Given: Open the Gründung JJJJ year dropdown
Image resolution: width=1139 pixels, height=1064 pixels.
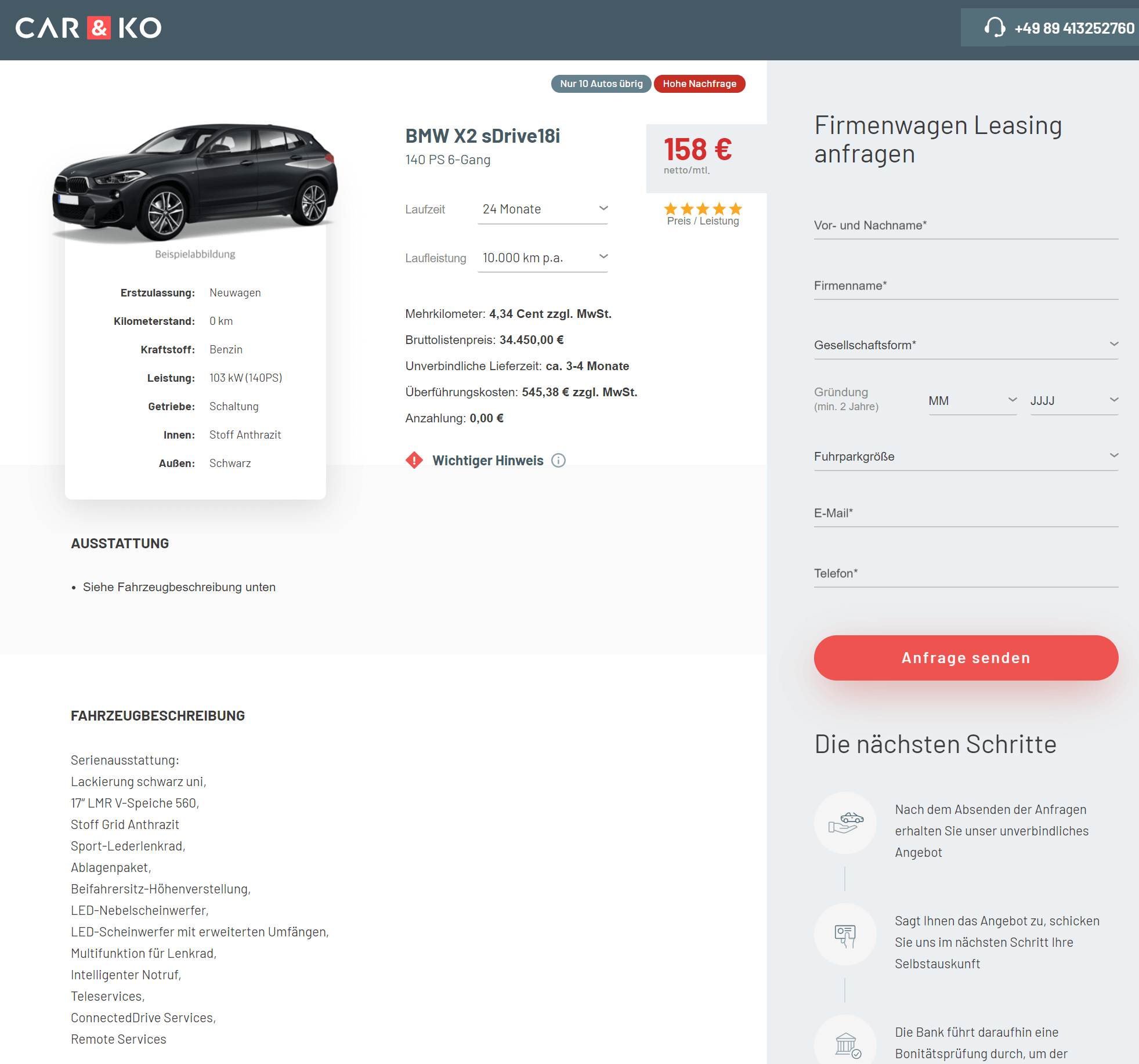Looking at the screenshot, I should coord(1074,401).
